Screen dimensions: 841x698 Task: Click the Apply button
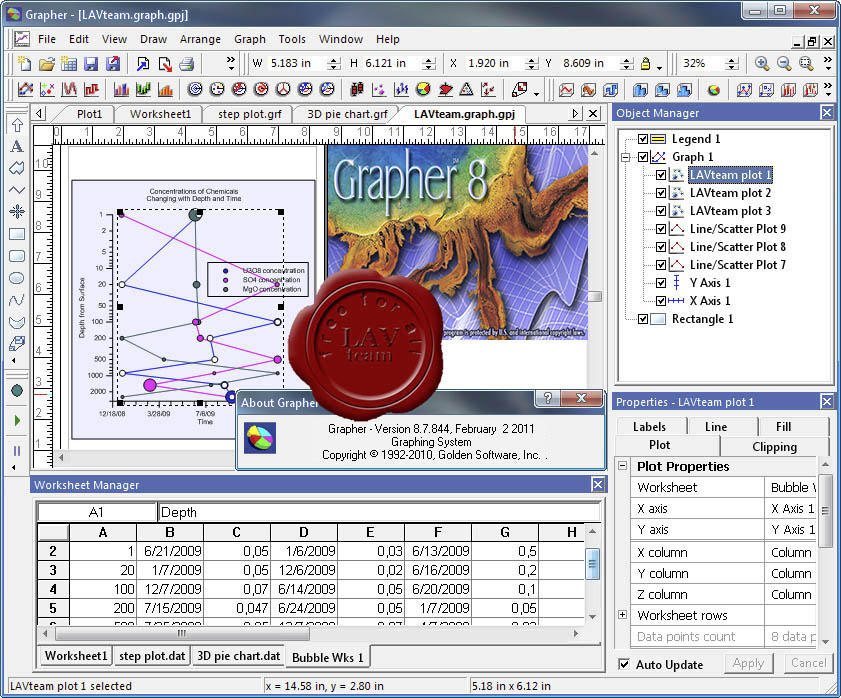(x=748, y=663)
